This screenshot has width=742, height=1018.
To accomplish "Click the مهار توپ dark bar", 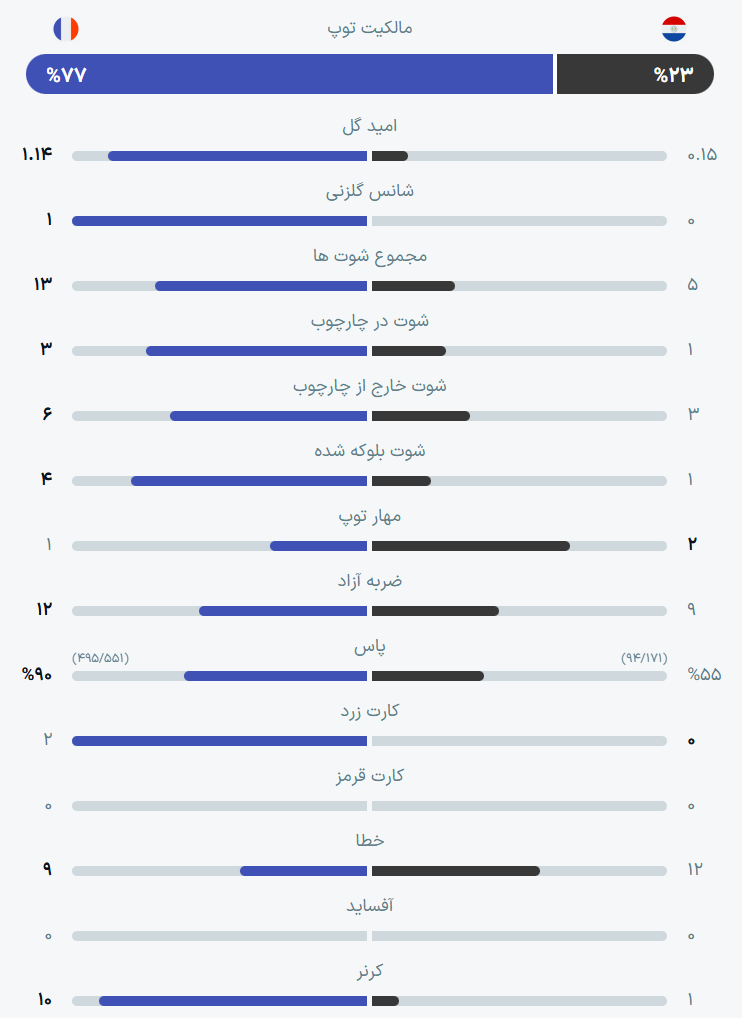I will pos(471,546).
